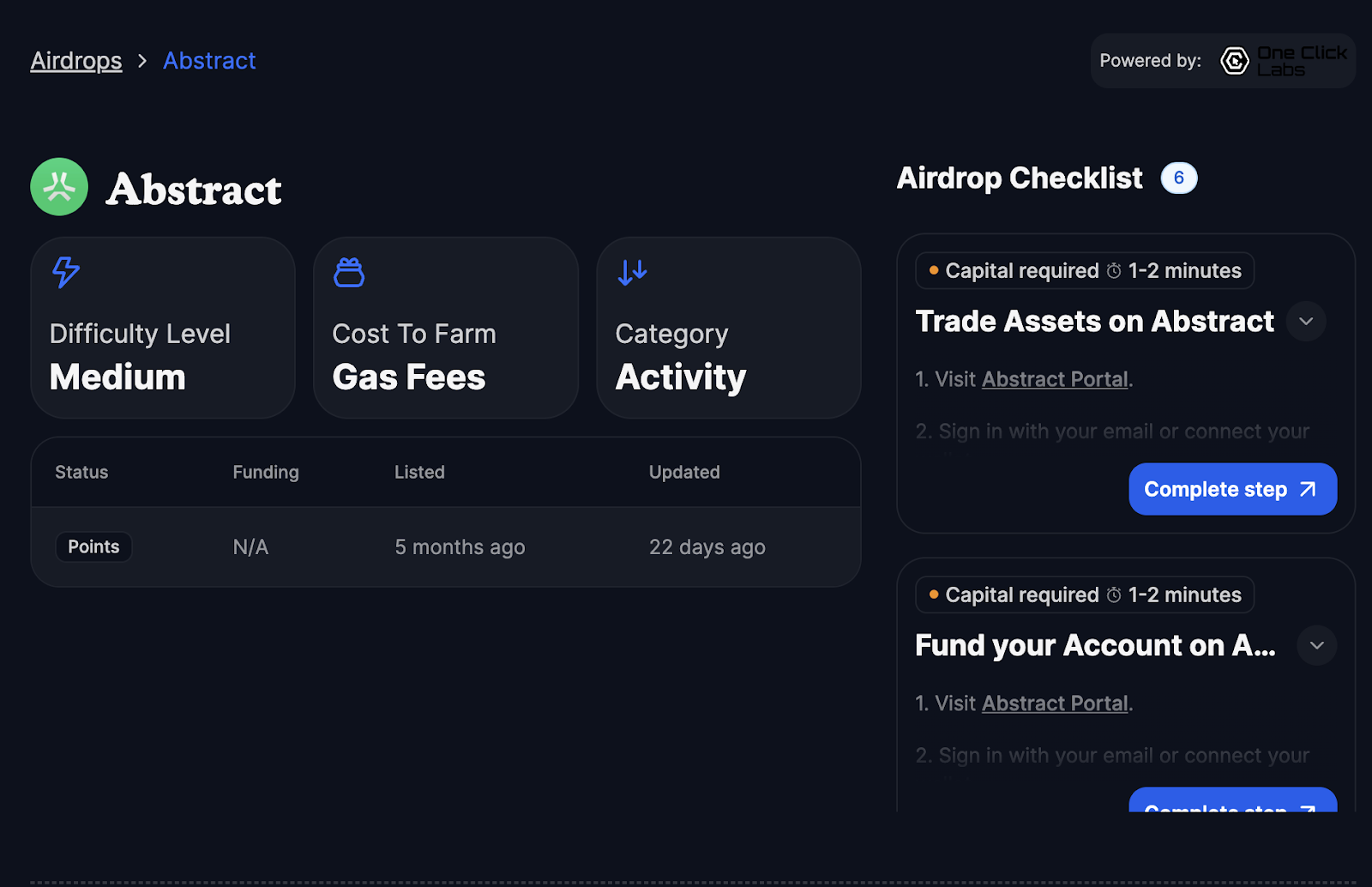This screenshot has height=887, width=1372.
Task: Click the Category label
Action: coord(671,334)
